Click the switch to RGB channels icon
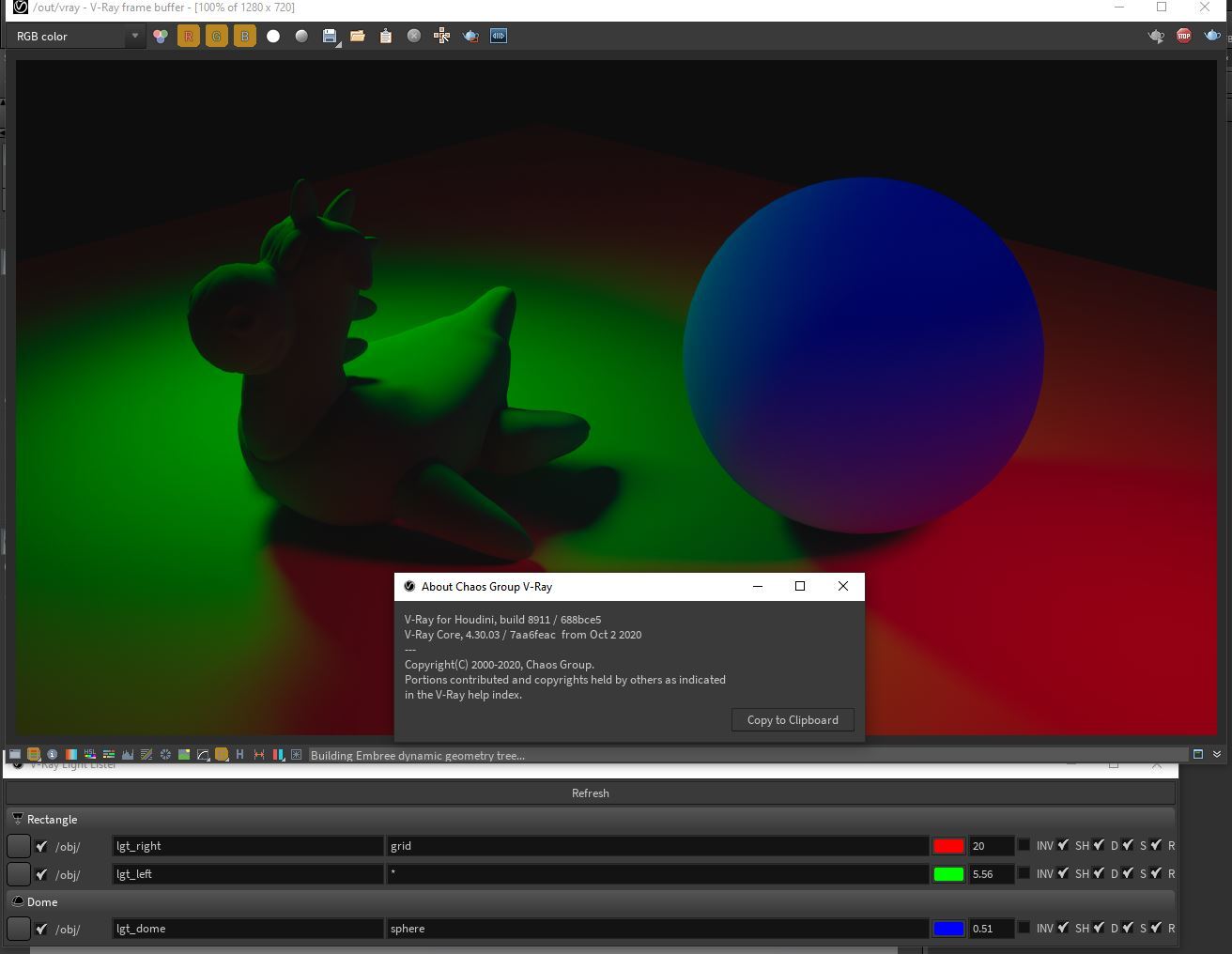1232x954 pixels. (161, 36)
